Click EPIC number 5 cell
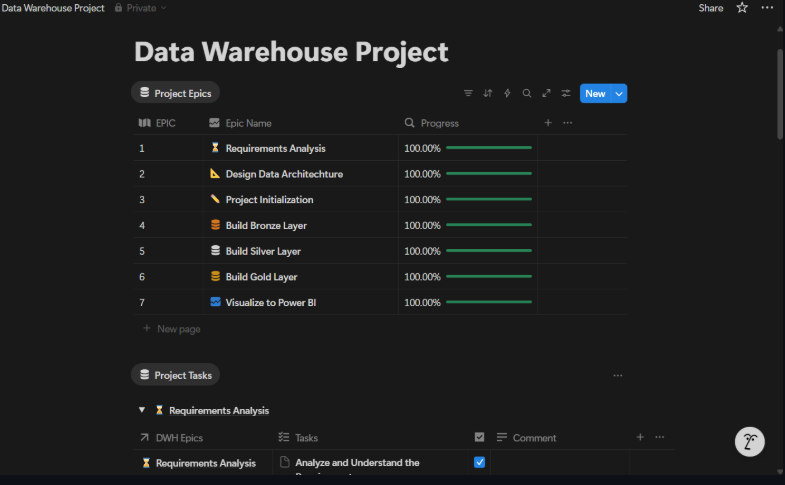Image resolution: width=785 pixels, height=485 pixels. coord(169,251)
